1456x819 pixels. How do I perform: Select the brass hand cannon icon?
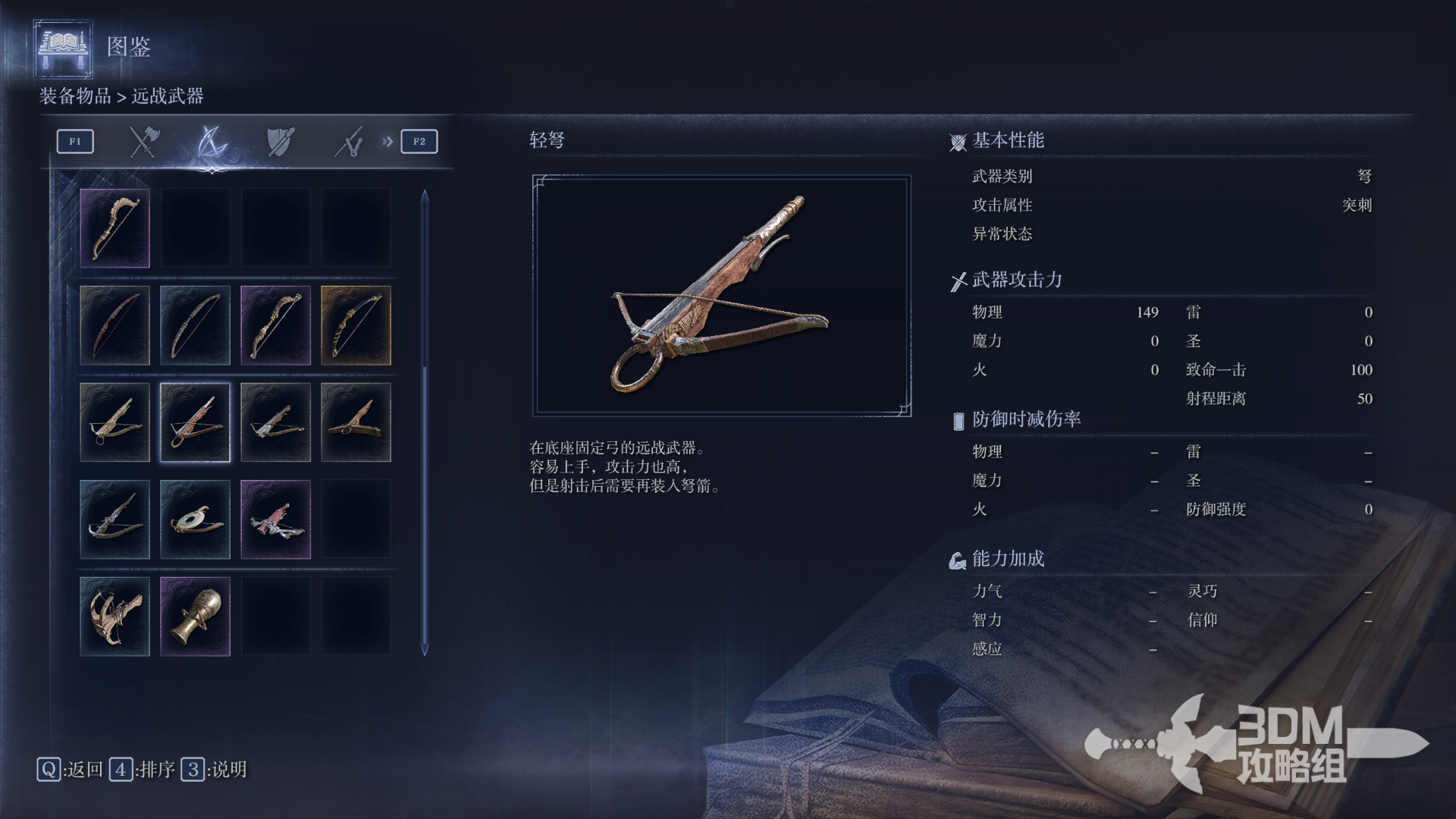click(196, 617)
